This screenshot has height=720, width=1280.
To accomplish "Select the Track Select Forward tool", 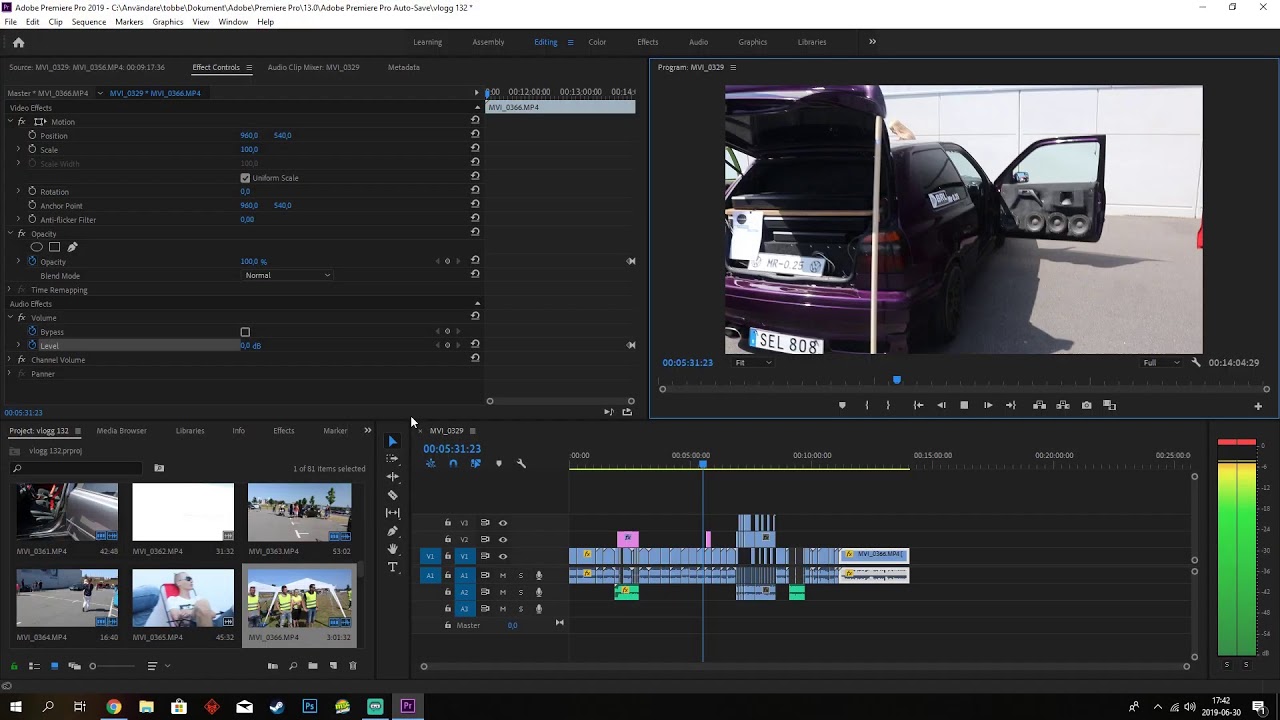I will tap(392, 458).
